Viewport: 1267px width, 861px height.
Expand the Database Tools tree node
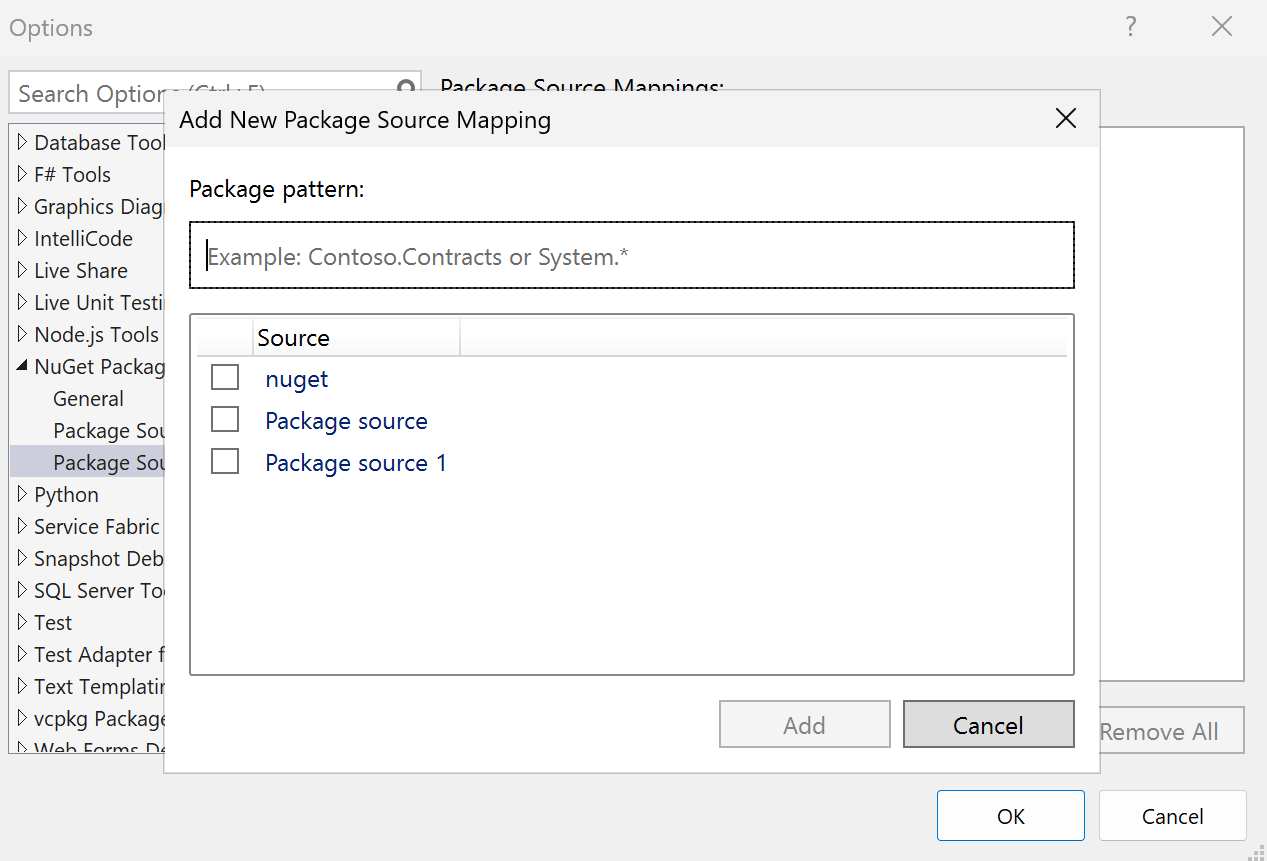(23, 143)
